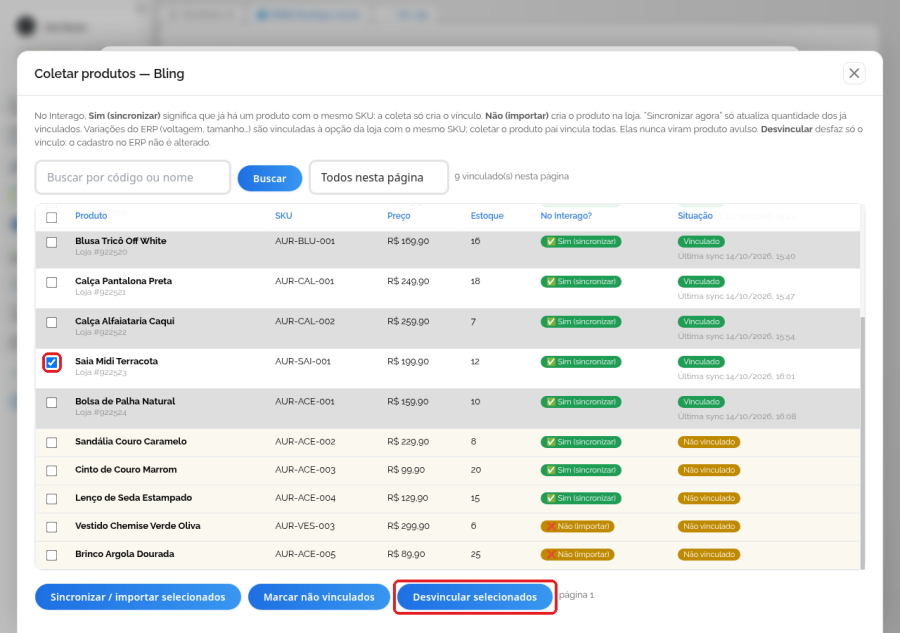Open the 'Todos nesta página' dropdown
Image resolution: width=900 pixels, height=633 pixels.
(x=379, y=177)
